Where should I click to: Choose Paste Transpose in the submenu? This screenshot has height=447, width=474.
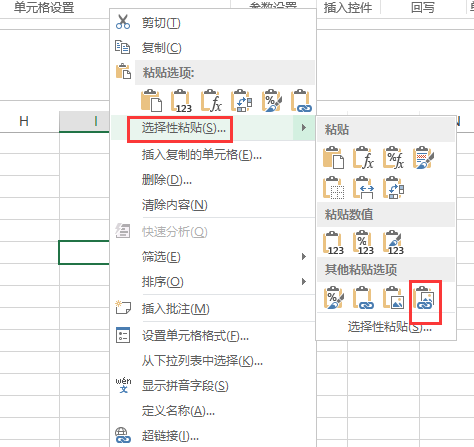[394, 188]
